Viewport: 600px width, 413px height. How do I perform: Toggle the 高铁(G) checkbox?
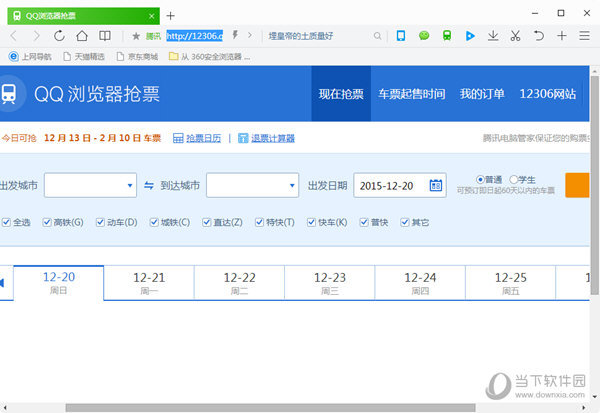[47, 222]
